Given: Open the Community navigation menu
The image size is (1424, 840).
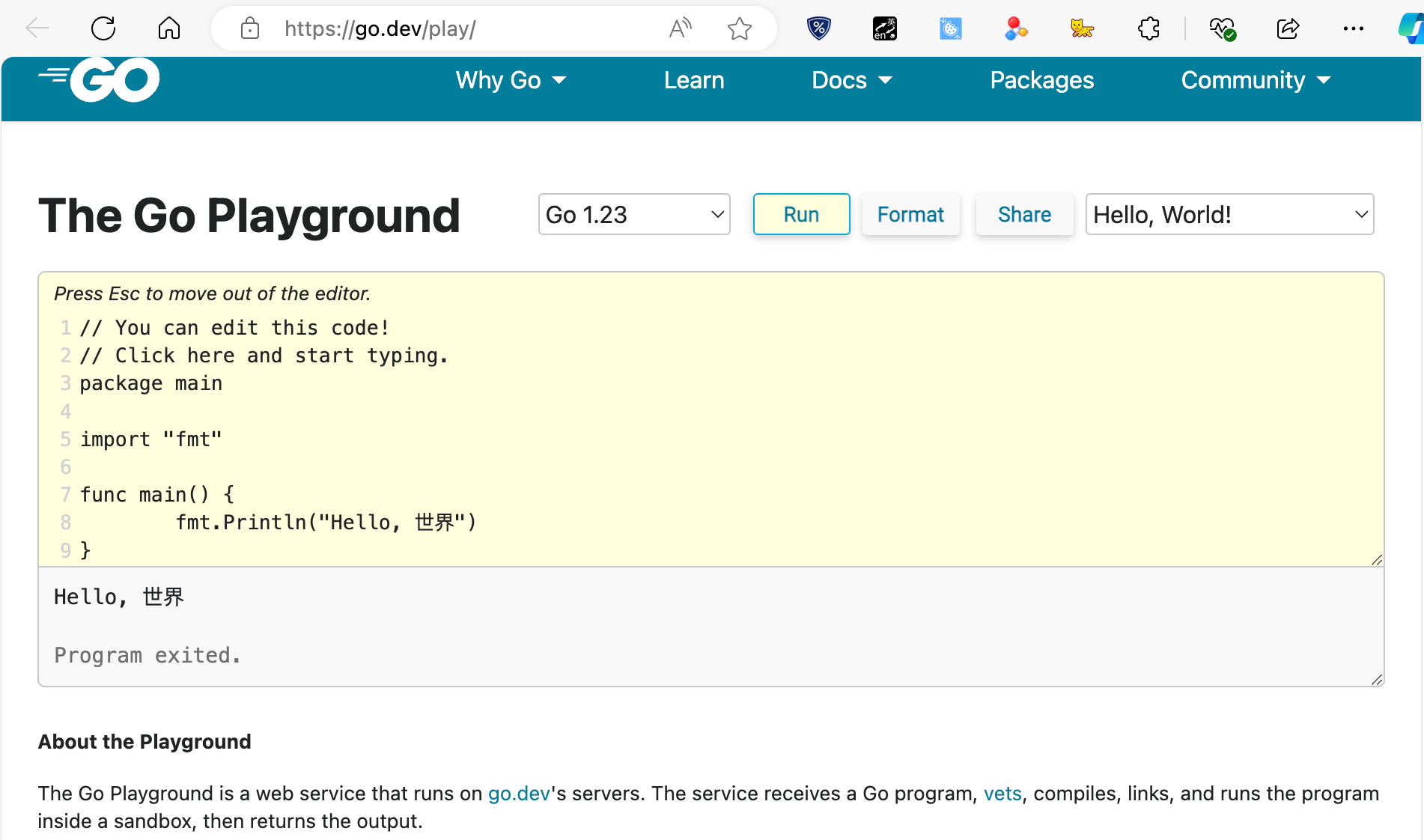Looking at the screenshot, I should [x=1256, y=80].
